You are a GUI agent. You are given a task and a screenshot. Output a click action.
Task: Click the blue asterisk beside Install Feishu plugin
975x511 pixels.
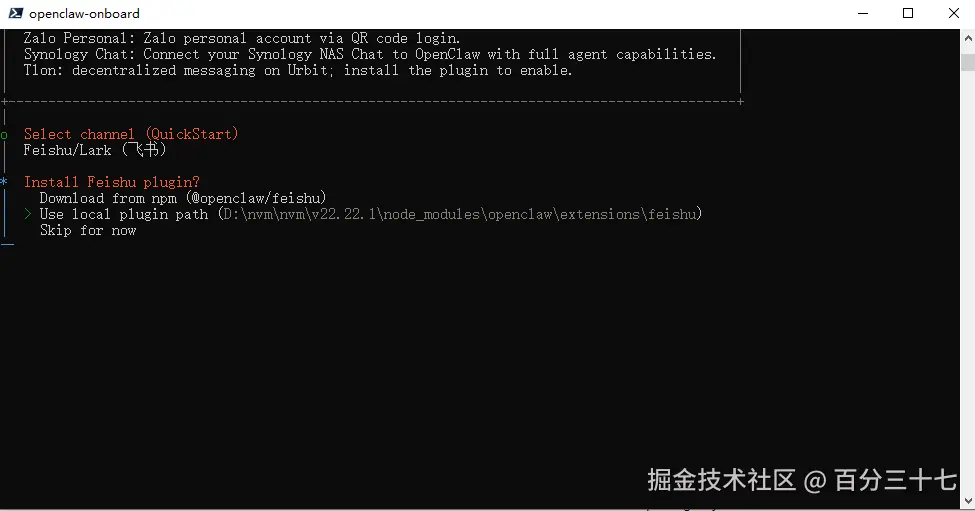click(5, 182)
